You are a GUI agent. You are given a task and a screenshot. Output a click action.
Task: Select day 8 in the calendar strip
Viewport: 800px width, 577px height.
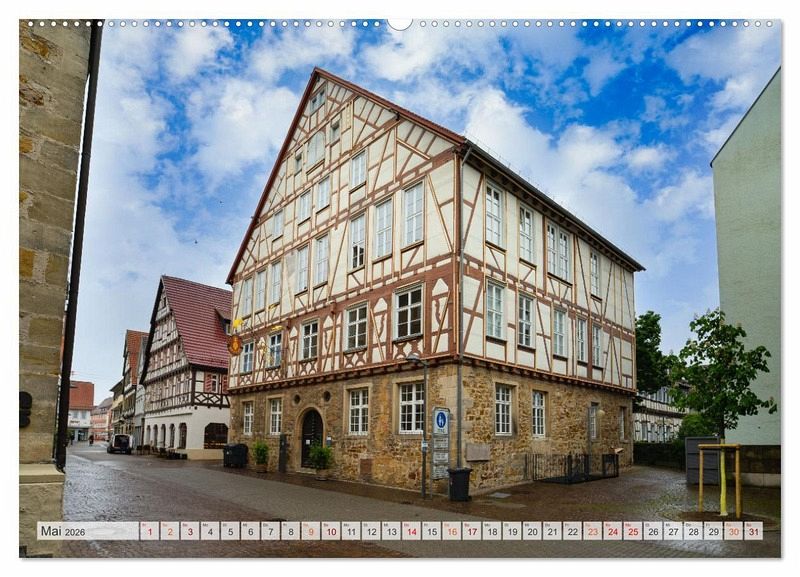click(x=291, y=531)
